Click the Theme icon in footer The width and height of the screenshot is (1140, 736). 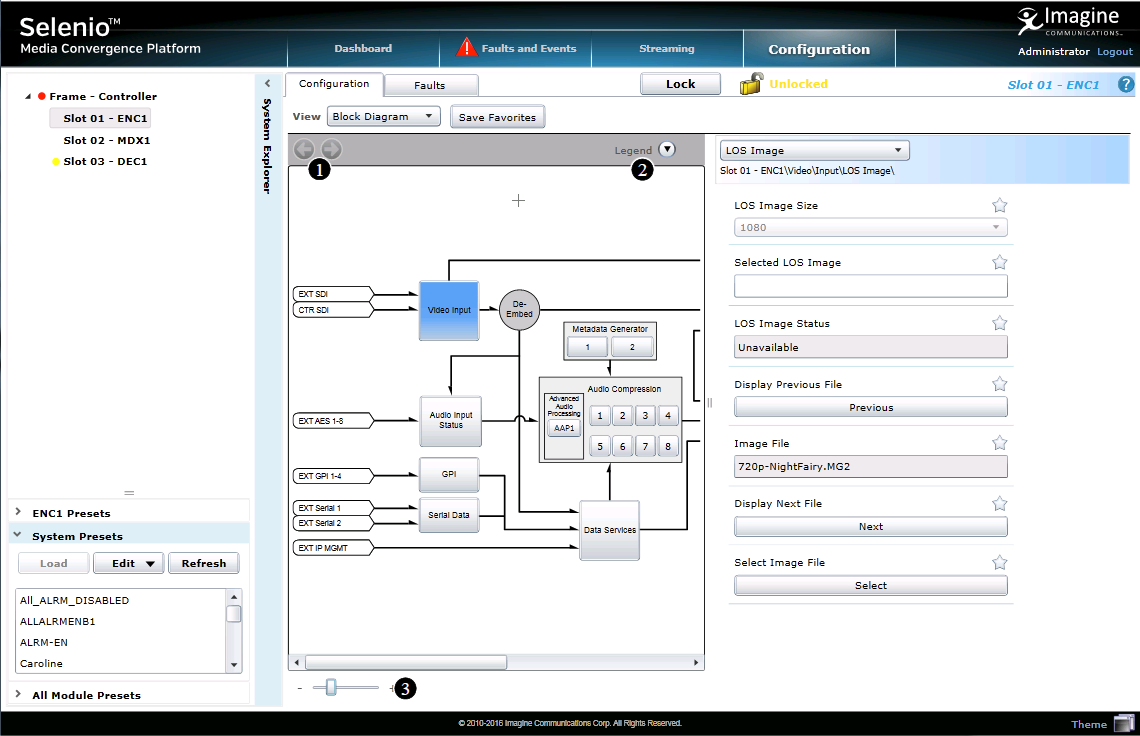(x=1124, y=724)
